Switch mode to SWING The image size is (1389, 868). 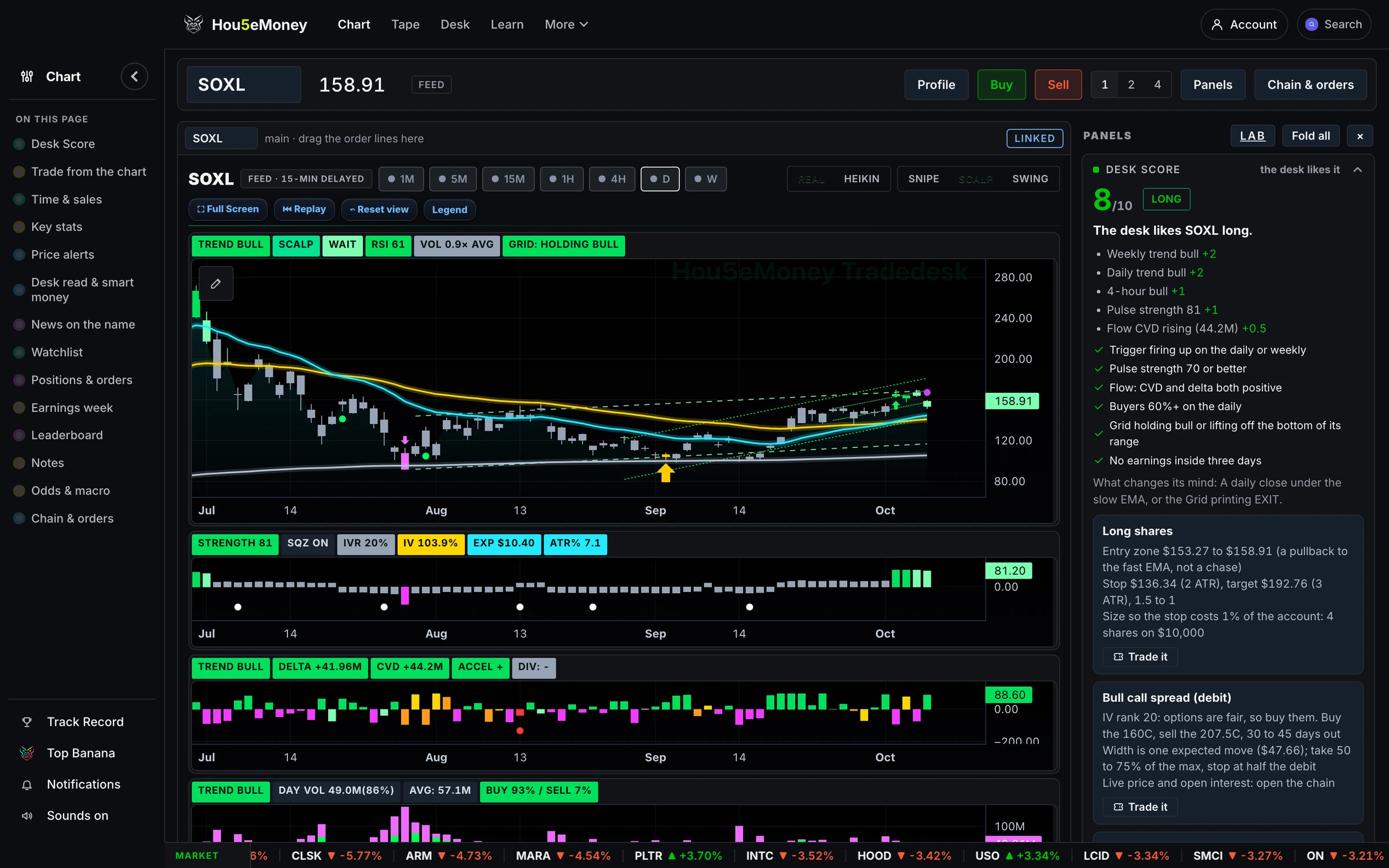click(1030, 179)
